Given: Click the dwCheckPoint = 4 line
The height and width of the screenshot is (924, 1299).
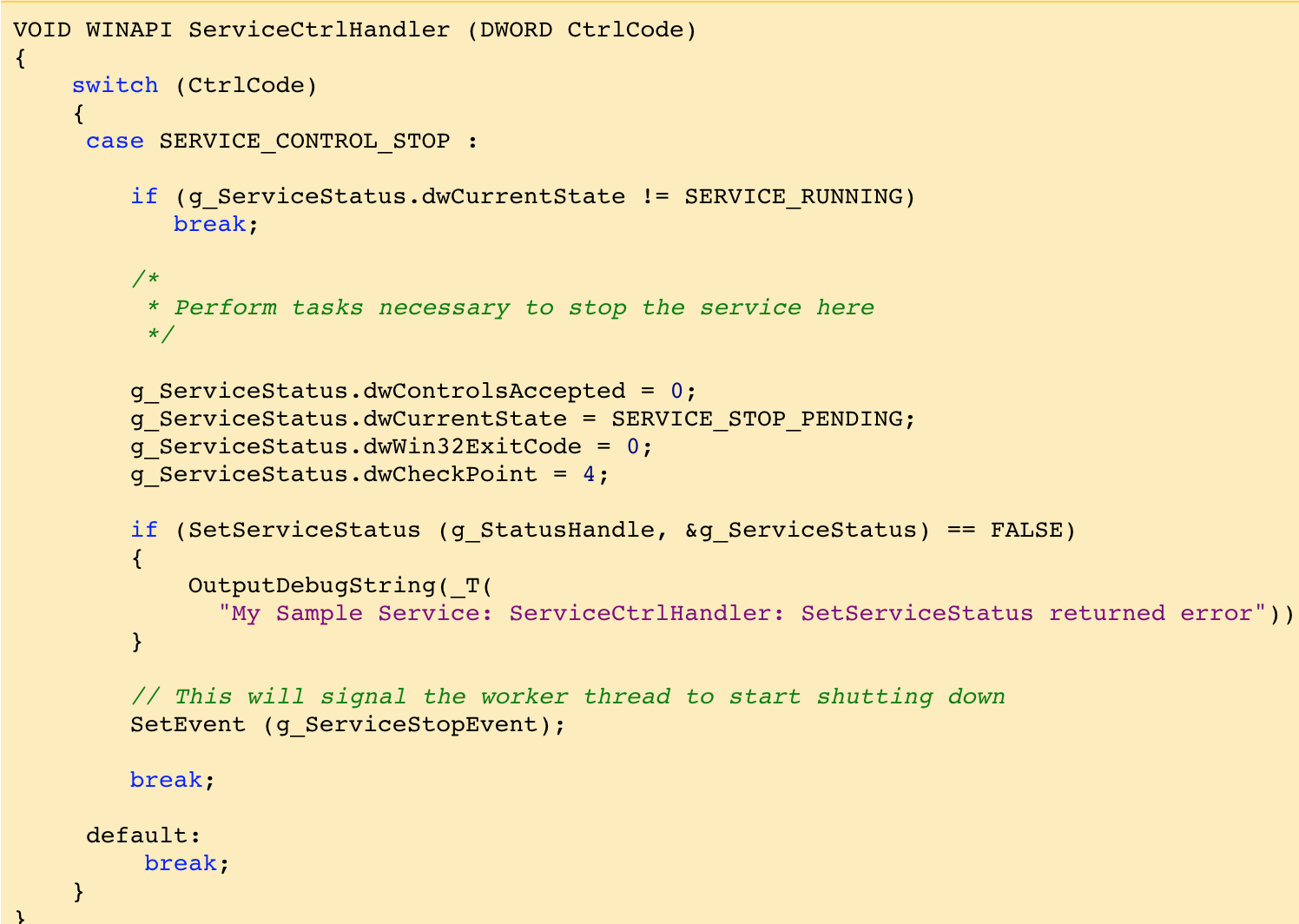Looking at the screenshot, I should (x=370, y=474).
